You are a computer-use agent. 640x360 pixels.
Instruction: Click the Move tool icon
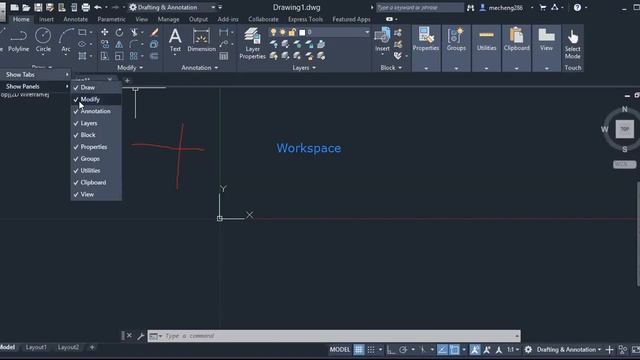(104, 32)
